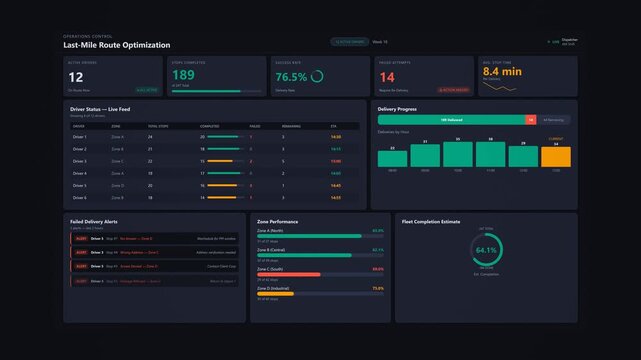Click the red failed segment of Delivery Progress
Screen dimensions: 641x360
tap(531, 120)
